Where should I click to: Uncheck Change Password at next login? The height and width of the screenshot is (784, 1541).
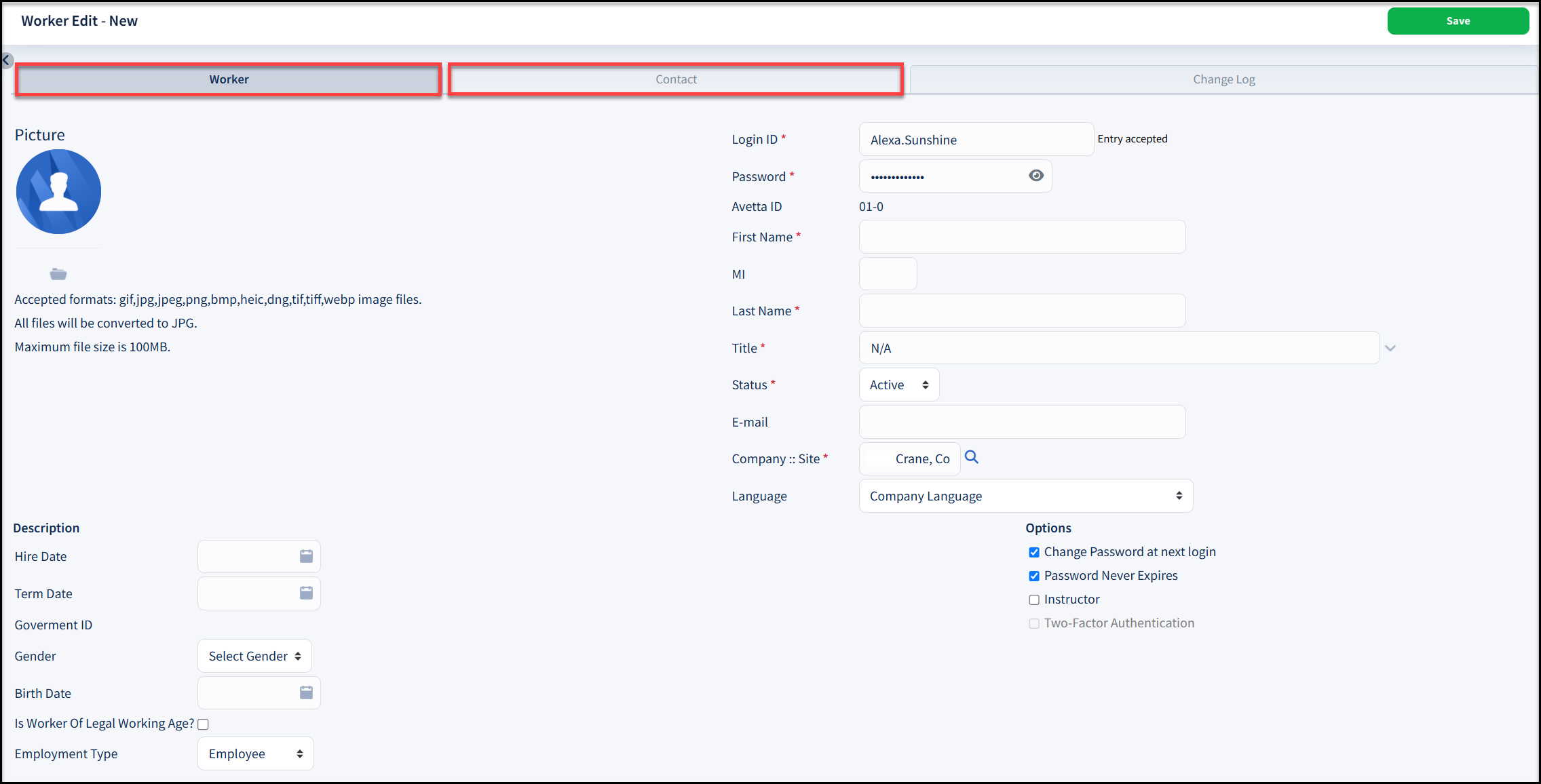[1033, 552]
